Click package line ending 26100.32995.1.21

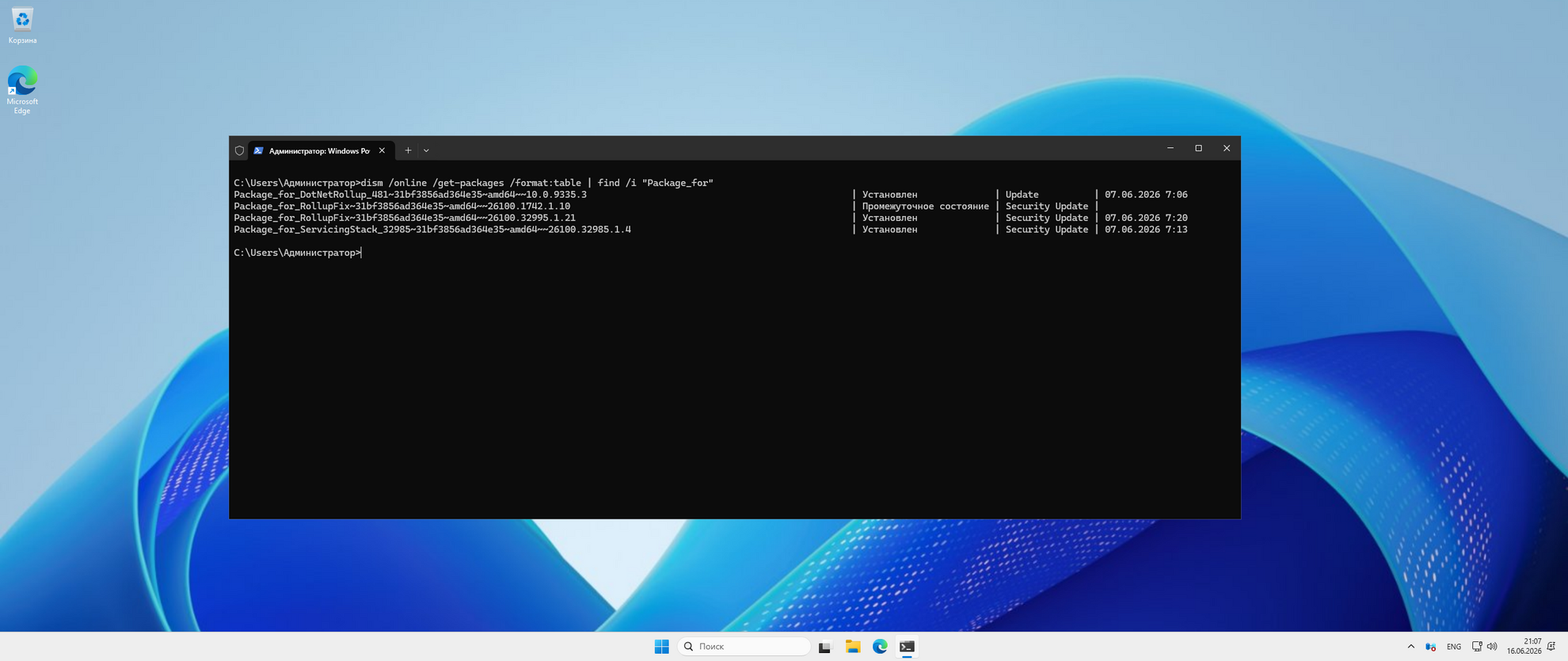(x=405, y=218)
